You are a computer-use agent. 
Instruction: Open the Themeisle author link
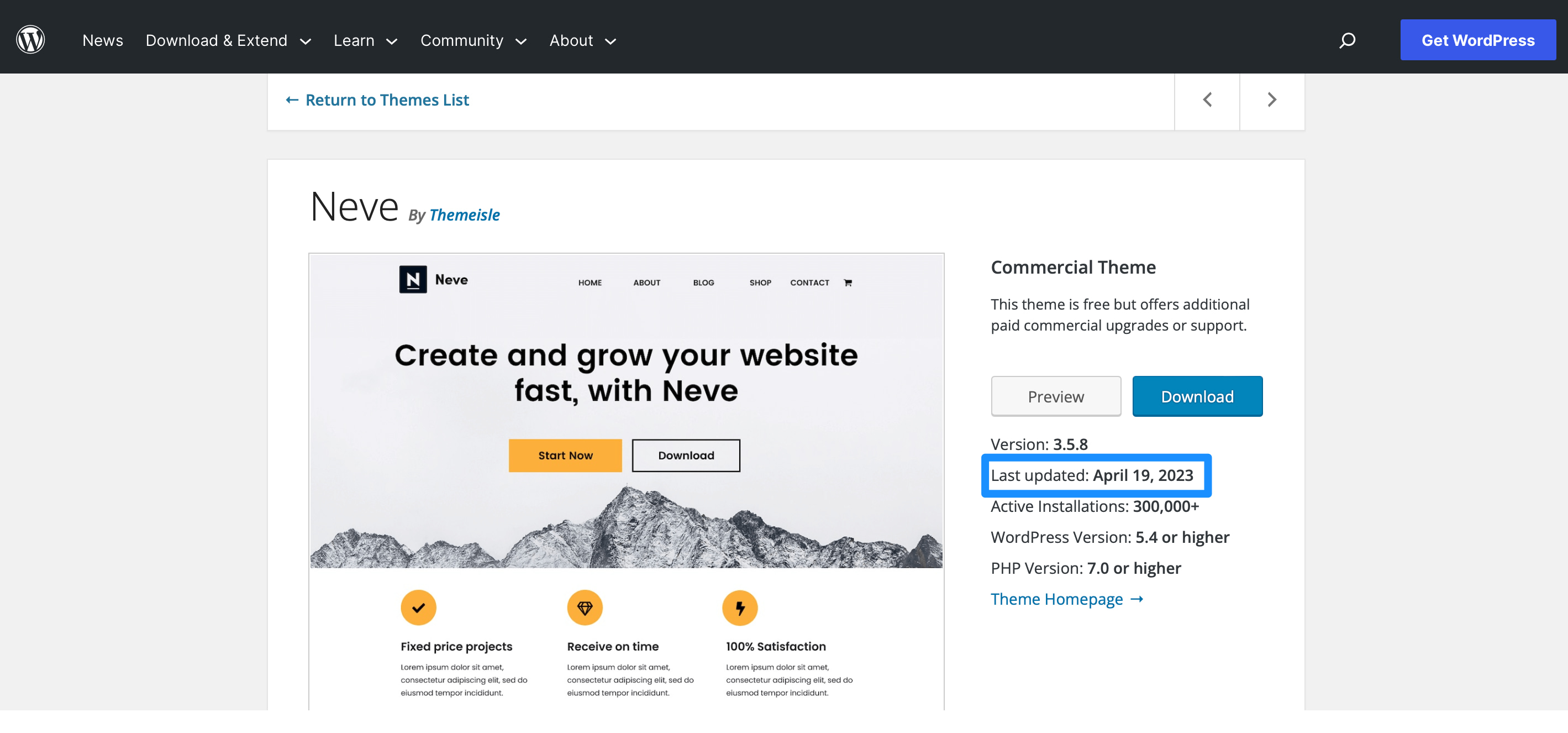click(465, 214)
